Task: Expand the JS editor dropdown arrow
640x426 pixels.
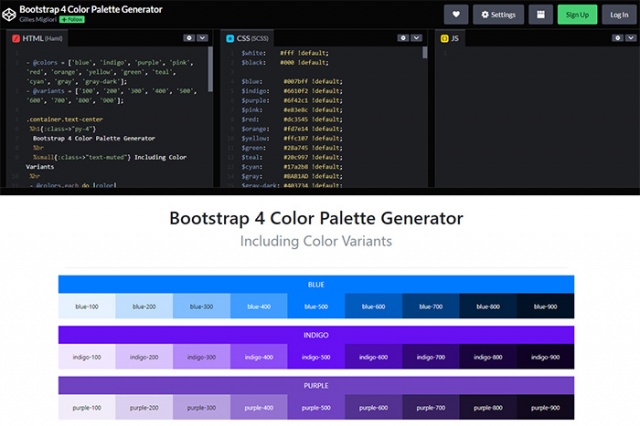Action: [631, 38]
